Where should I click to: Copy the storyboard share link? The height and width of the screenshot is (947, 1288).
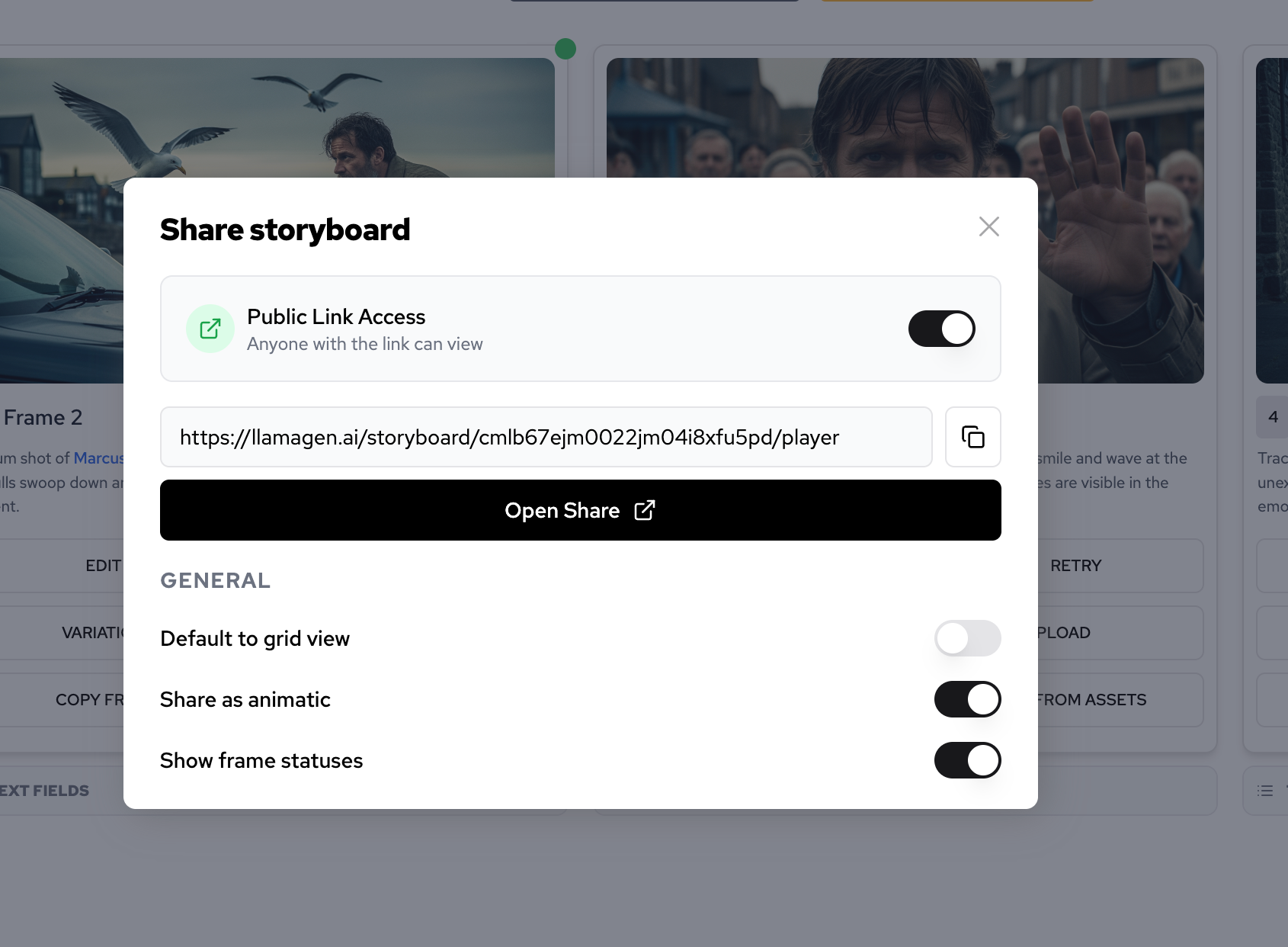(x=972, y=437)
